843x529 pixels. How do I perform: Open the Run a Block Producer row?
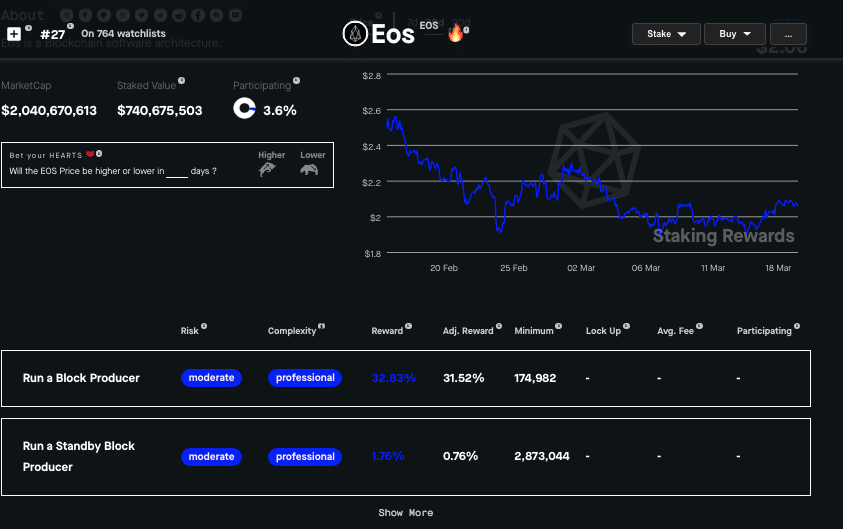pos(81,378)
